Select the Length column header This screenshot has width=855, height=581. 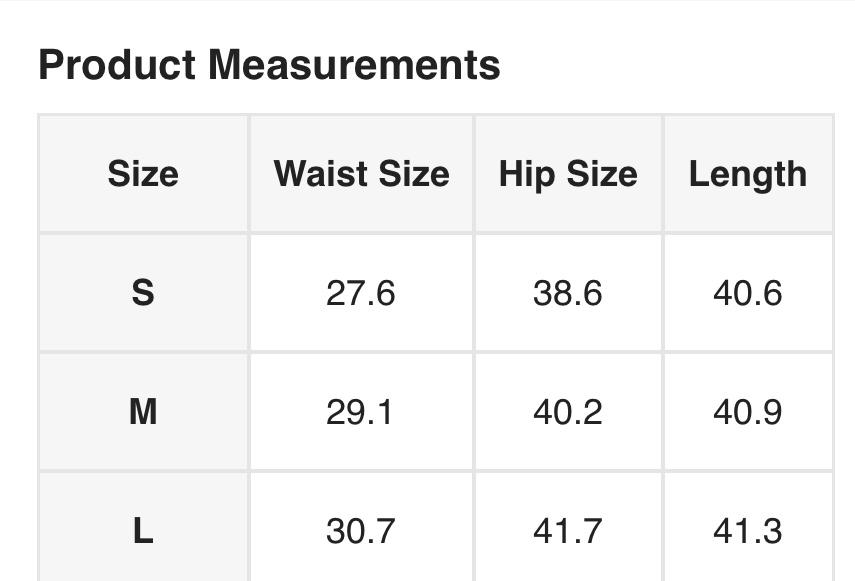pos(747,174)
